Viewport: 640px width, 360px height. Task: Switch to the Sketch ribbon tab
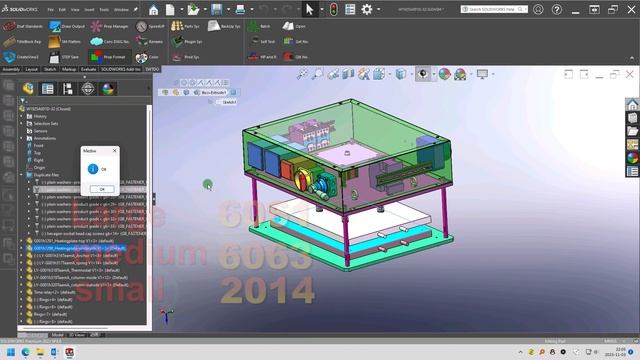[50, 69]
